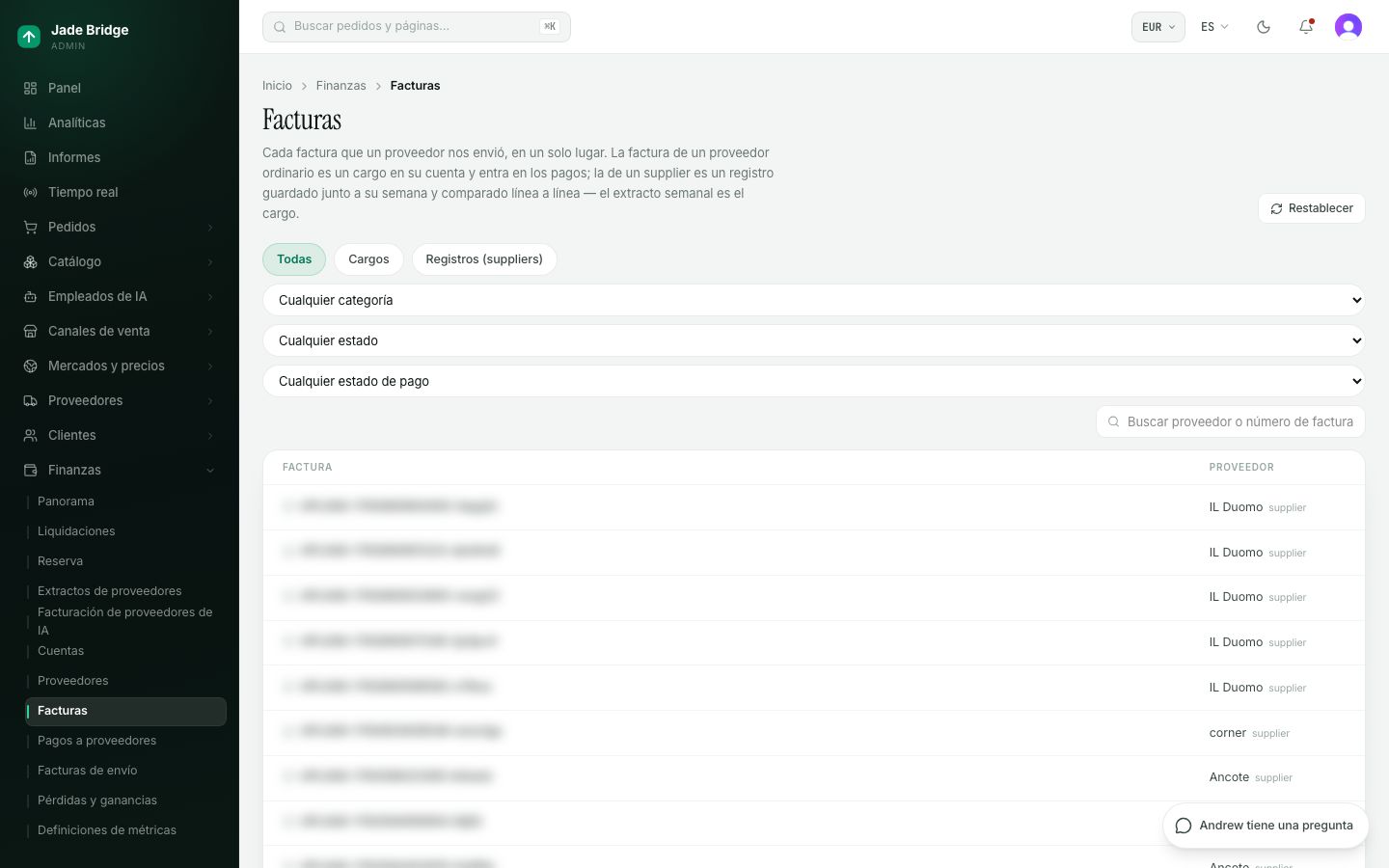Open Panorama under Finanzas
The image size is (1389, 868).
point(125,502)
